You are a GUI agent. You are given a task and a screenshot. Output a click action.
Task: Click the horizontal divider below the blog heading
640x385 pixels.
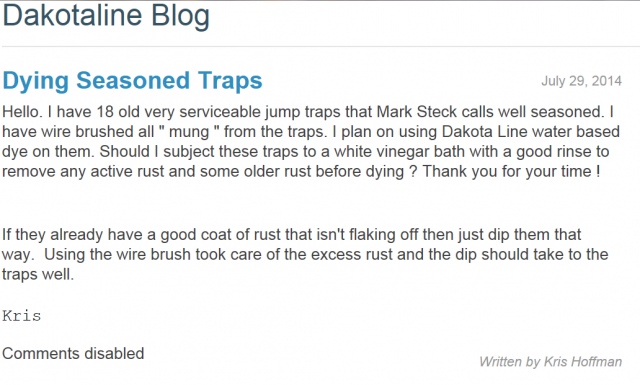(320, 47)
